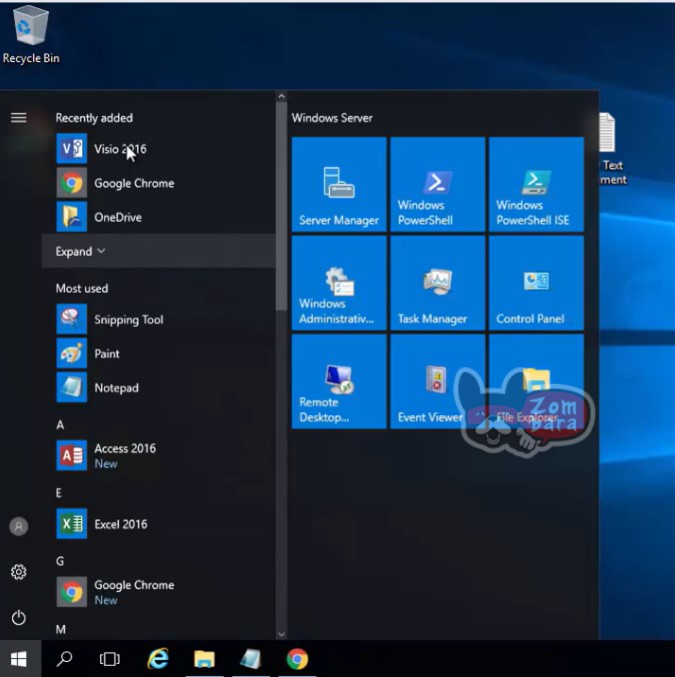This screenshot has width=675, height=677.
Task: Open taskbar Search magnifier
Action: (x=65, y=659)
